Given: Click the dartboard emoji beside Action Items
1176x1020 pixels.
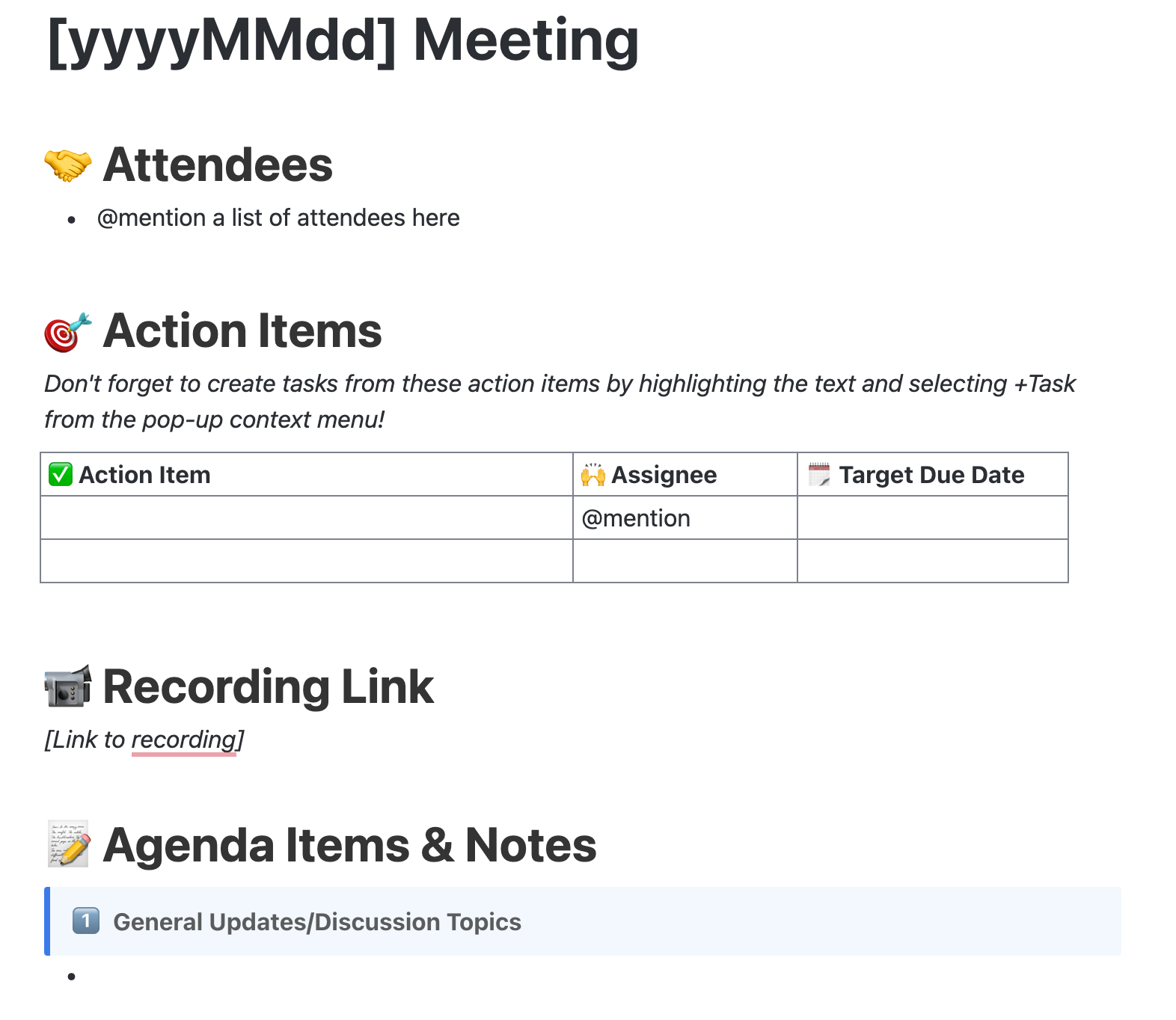Looking at the screenshot, I should [x=68, y=331].
